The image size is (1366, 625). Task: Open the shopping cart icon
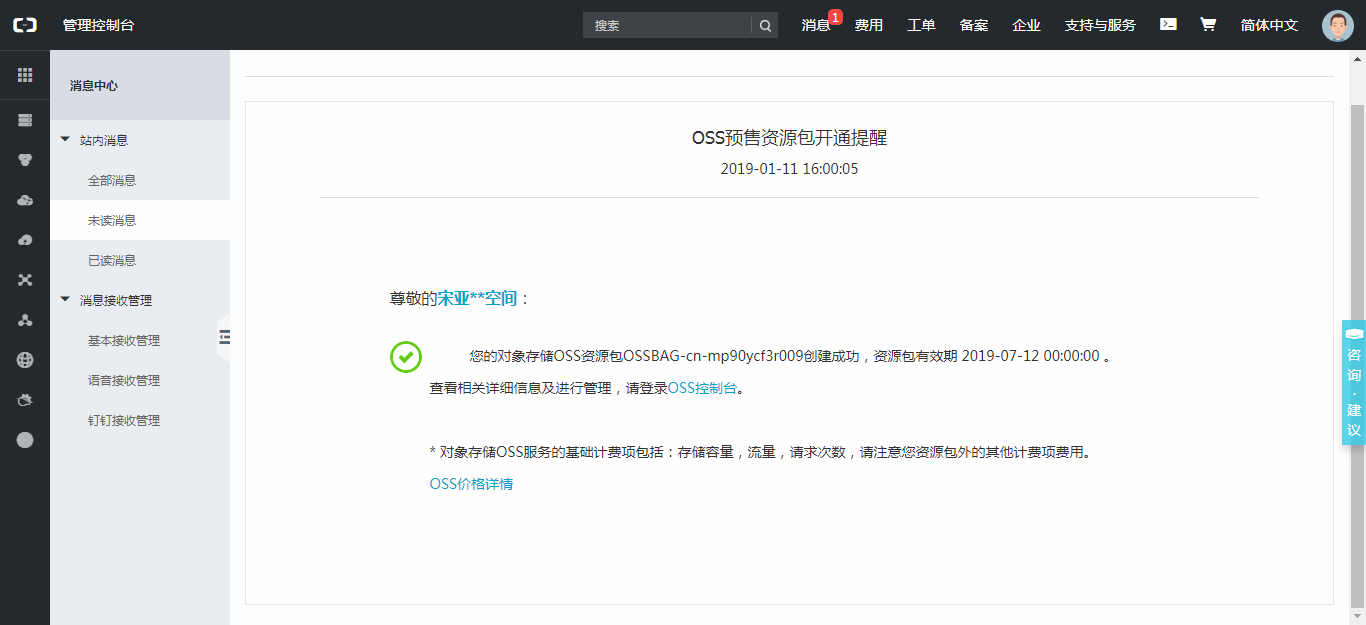pos(1208,24)
